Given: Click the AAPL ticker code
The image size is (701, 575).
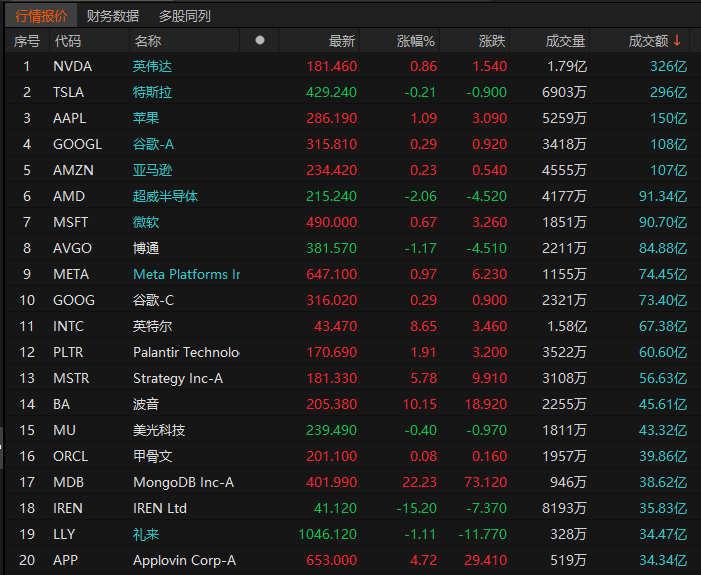Looking at the screenshot, I should tap(69, 118).
